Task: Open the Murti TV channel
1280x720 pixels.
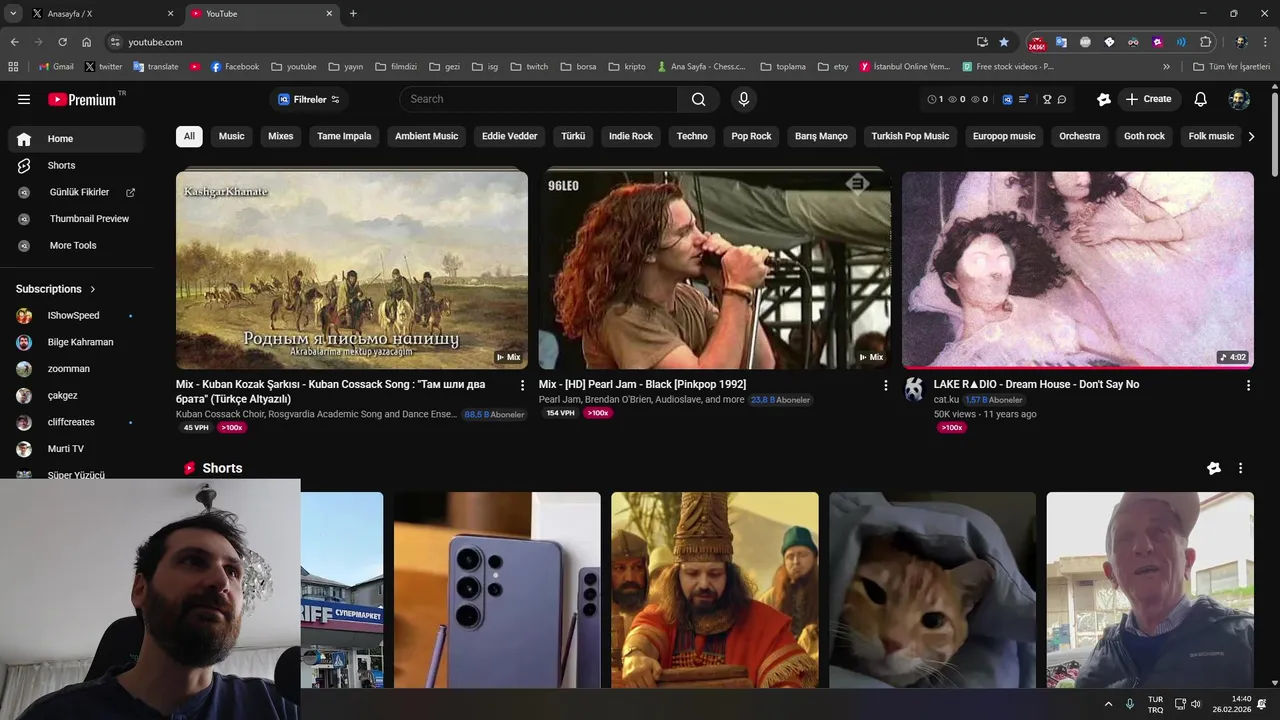Action: pyautogui.click(x=76, y=449)
